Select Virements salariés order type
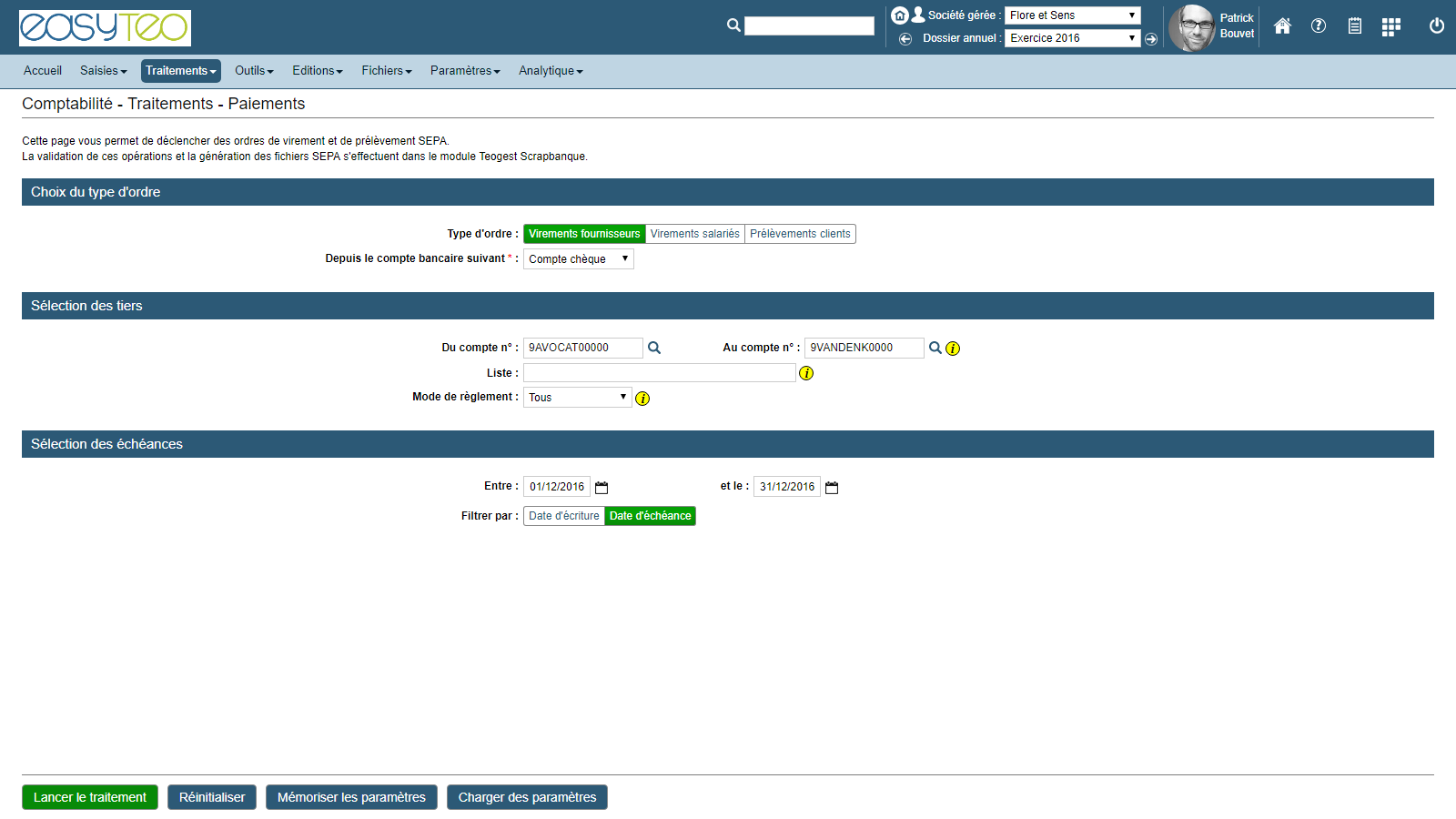Viewport: 1456px width, 819px height. pyautogui.click(x=694, y=234)
